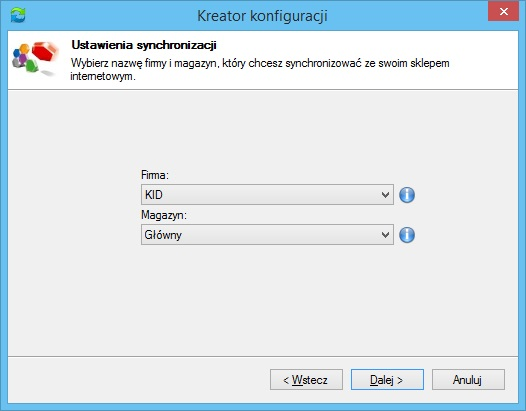Click the Firma: label
Viewport: 526px width, 411px height.
point(155,175)
